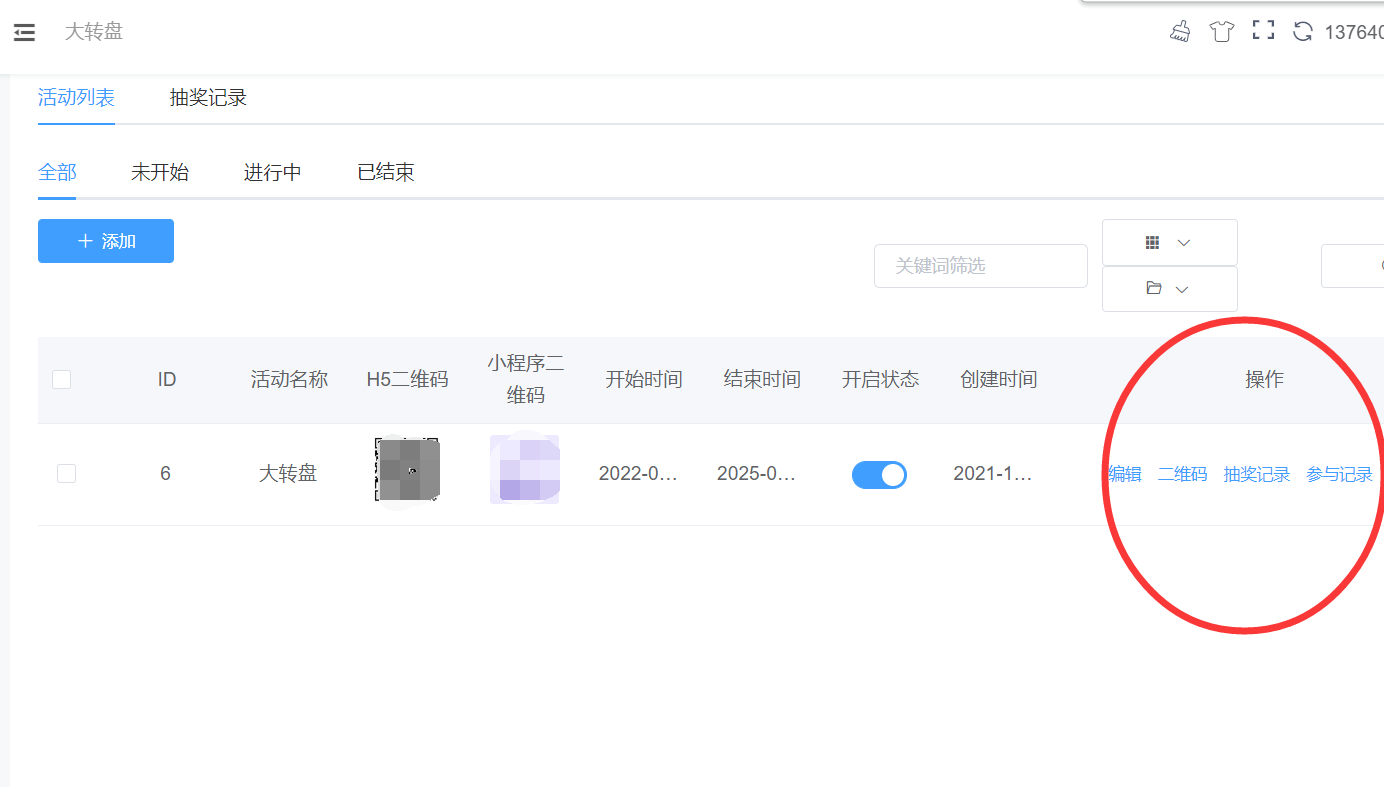Focus the 关键词筛选 input field
The height and width of the screenshot is (787, 1384).
click(x=980, y=266)
